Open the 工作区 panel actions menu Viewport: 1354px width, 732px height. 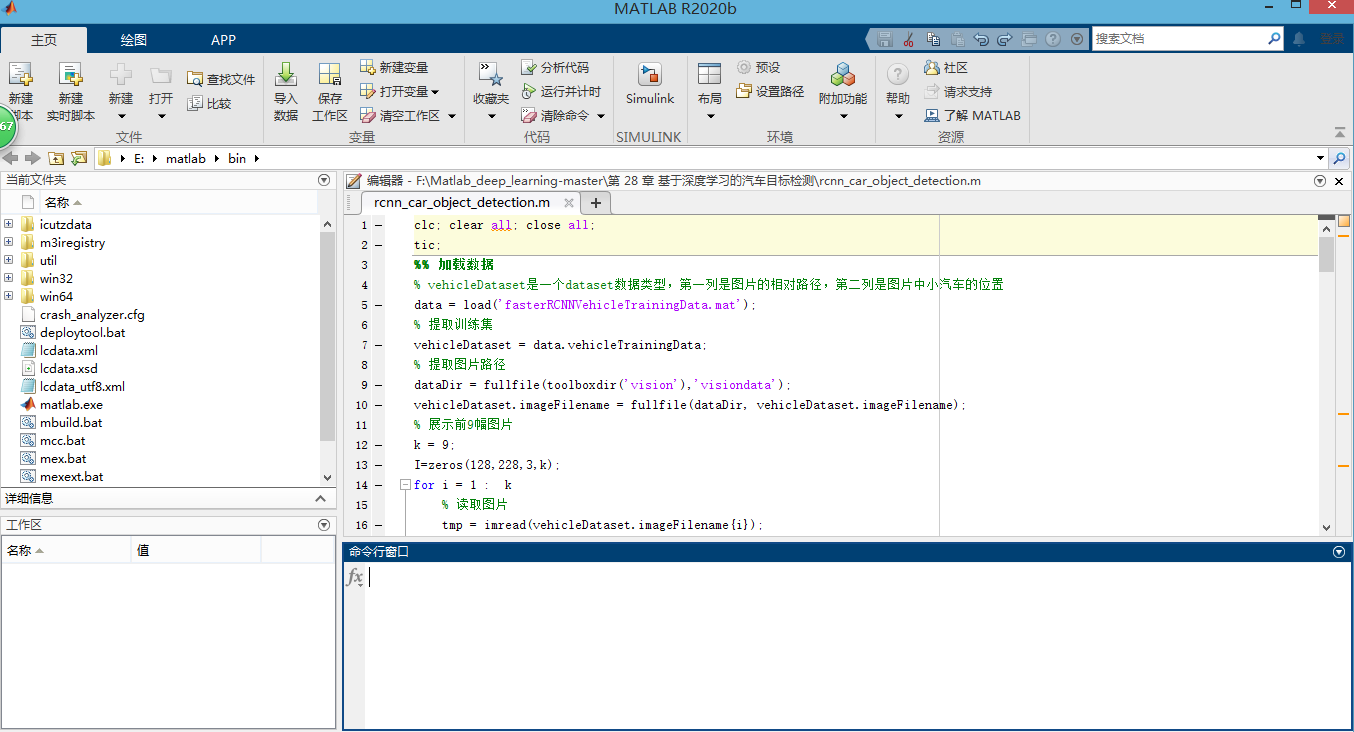point(324,524)
